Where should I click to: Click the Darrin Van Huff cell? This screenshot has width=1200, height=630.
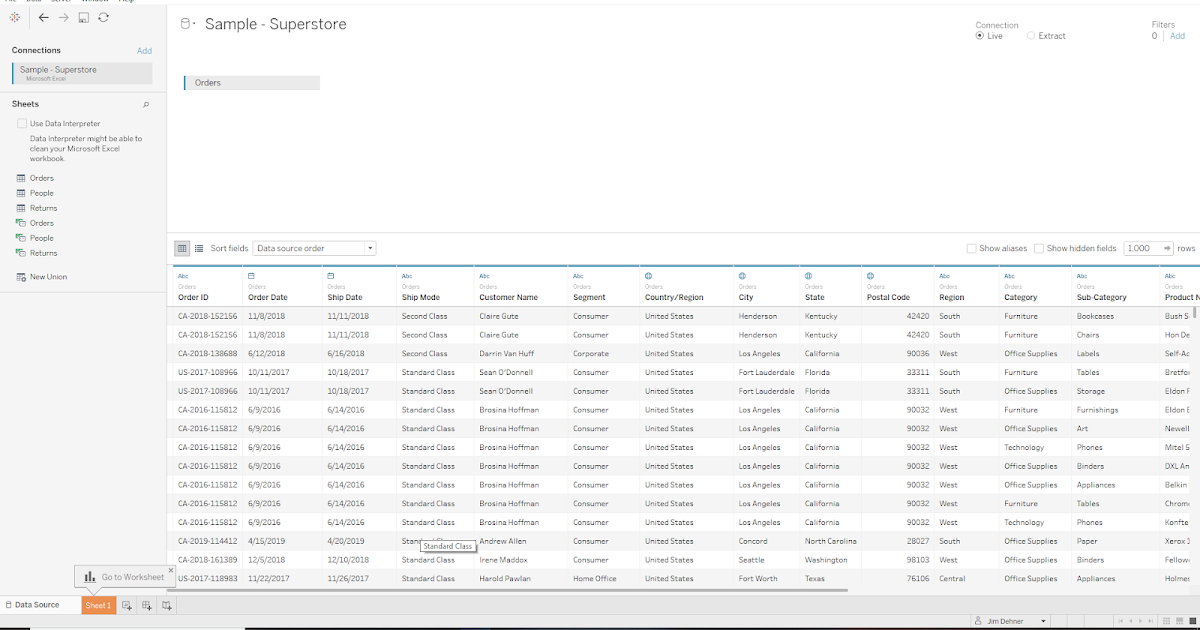coord(508,354)
